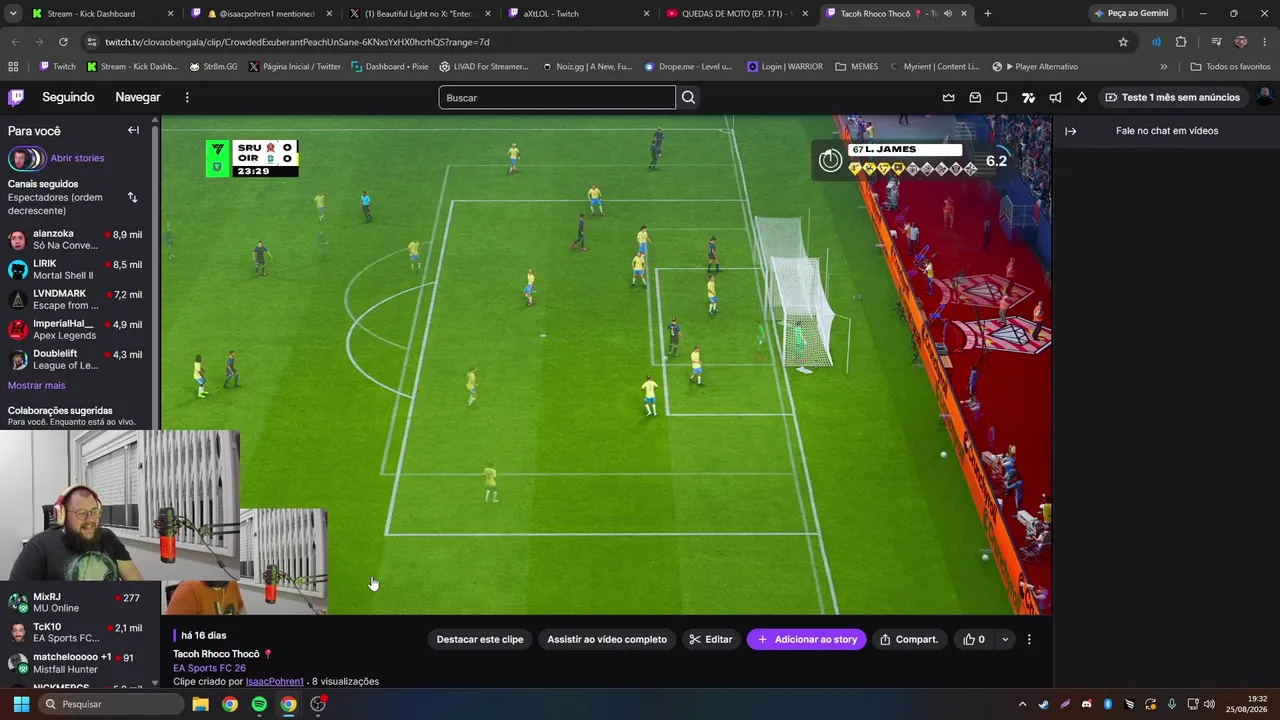Viewport: 1280px width, 720px height.
Task: Show more hidden bookmarks chevron
Action: click(x=1163, y=67)
